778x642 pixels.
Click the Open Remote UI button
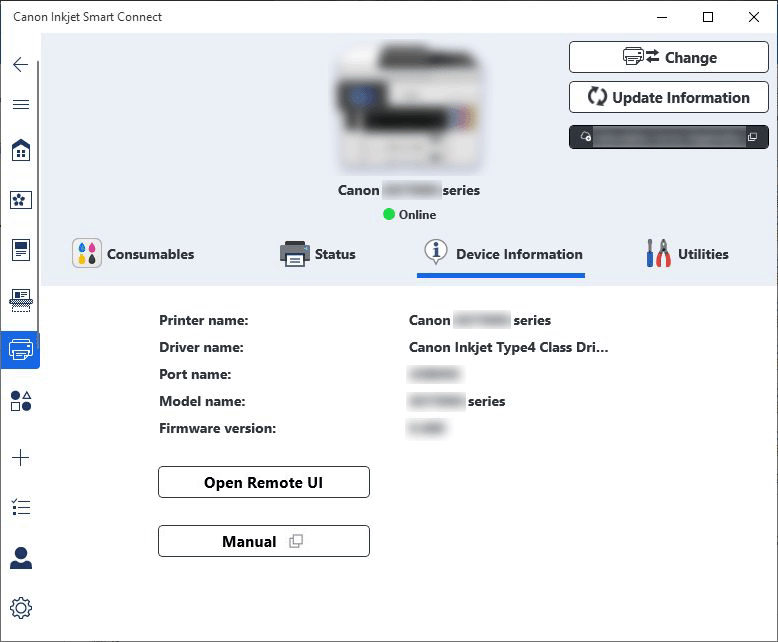tap(264, 482)
